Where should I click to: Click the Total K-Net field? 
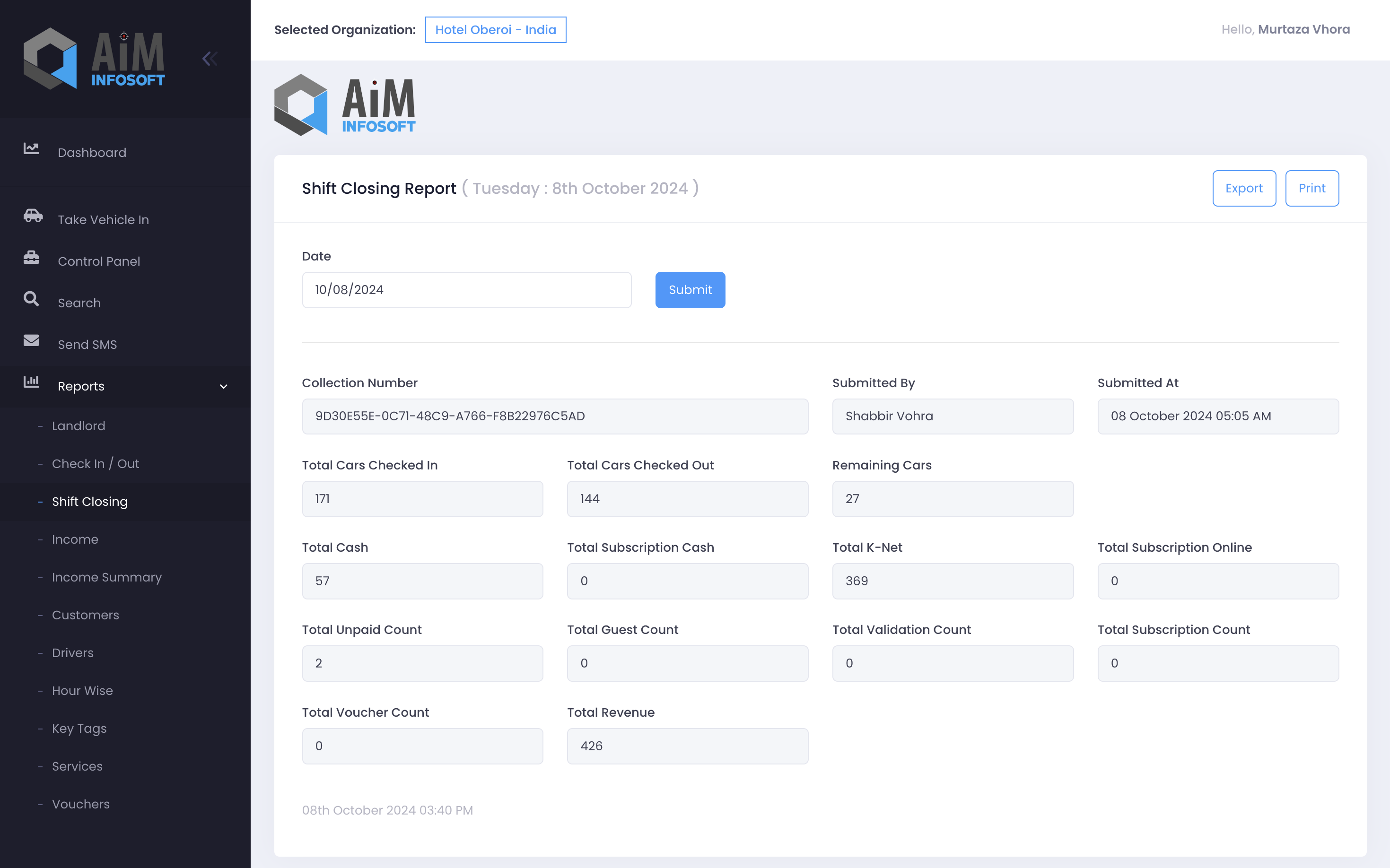click(953, 581)
